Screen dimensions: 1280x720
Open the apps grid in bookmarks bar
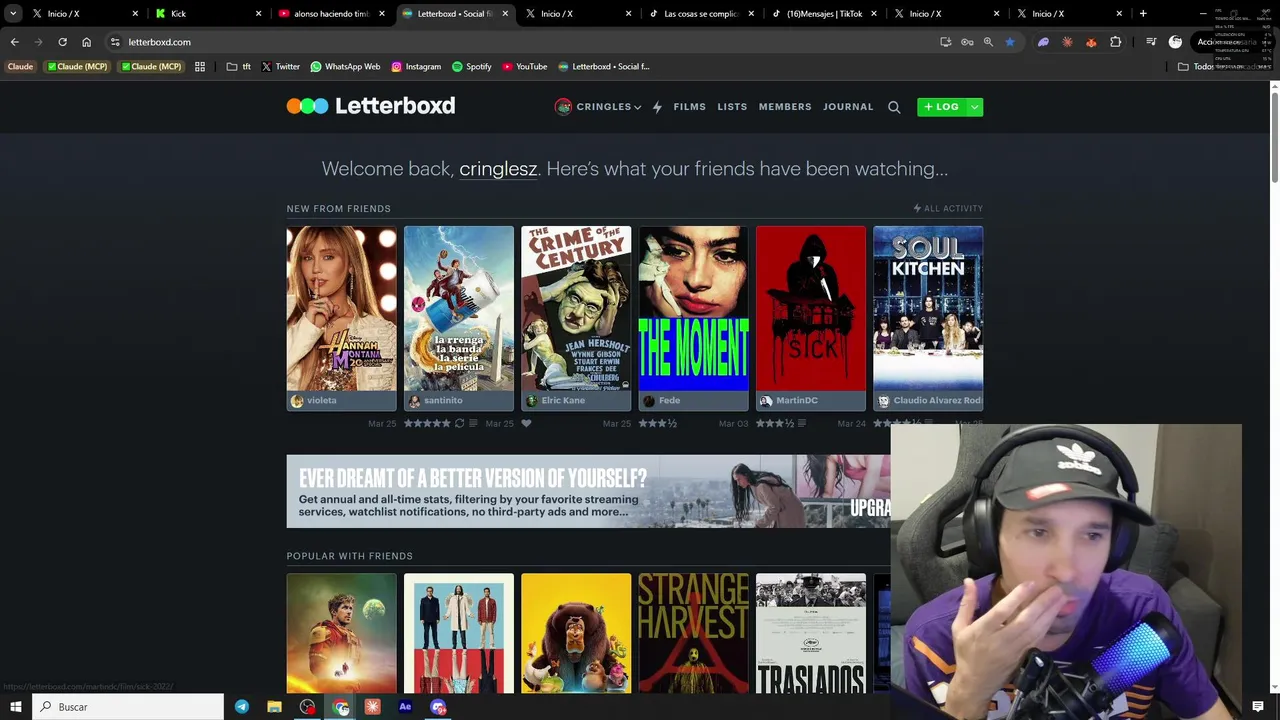coord(200,67)
